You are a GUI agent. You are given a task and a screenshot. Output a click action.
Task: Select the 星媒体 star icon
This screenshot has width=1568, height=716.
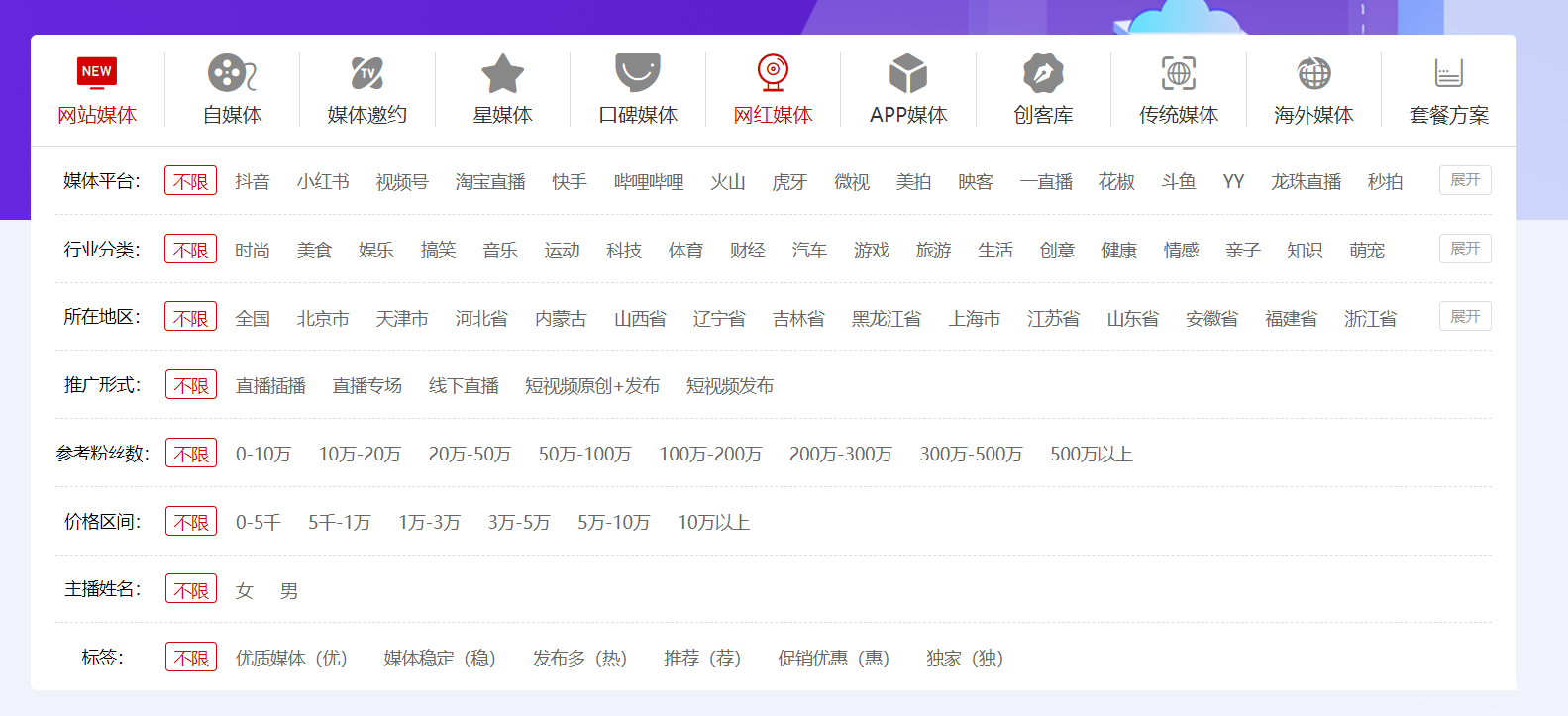coord(502,73)
